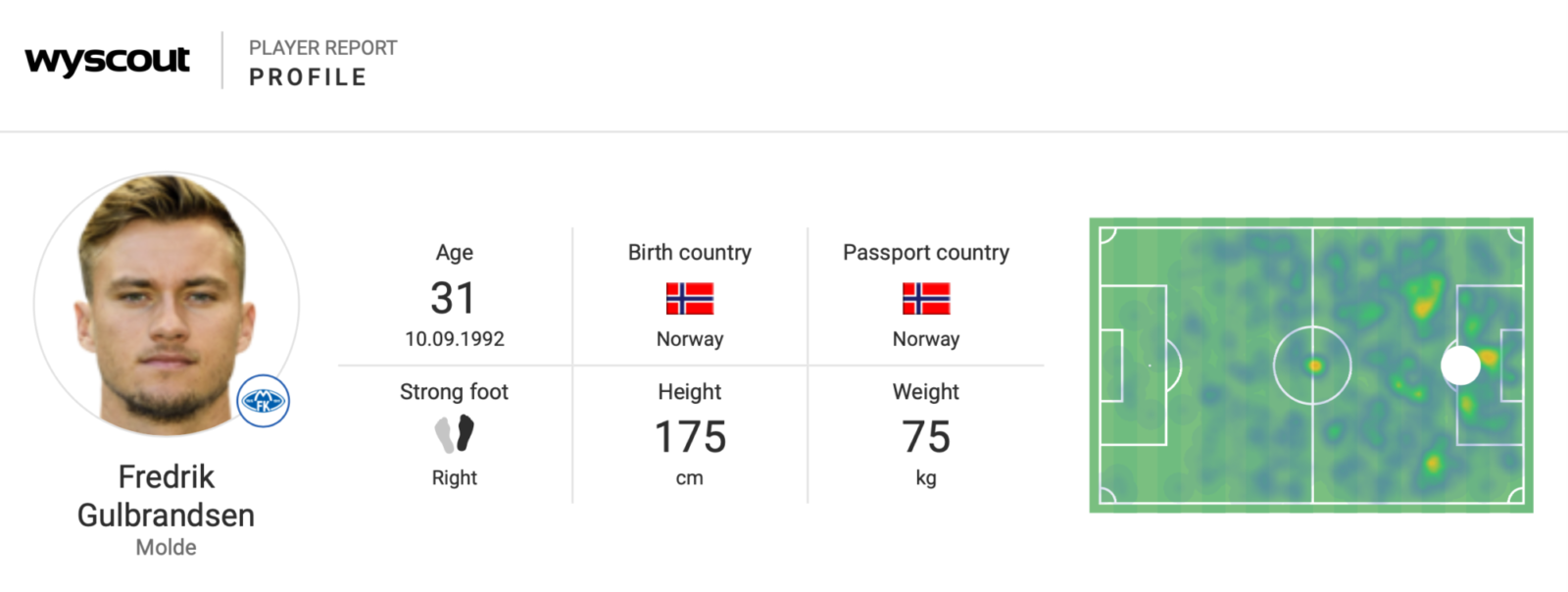The image size is (1568, 592).
Task: Click the height value 175
Action: [690, 437]
